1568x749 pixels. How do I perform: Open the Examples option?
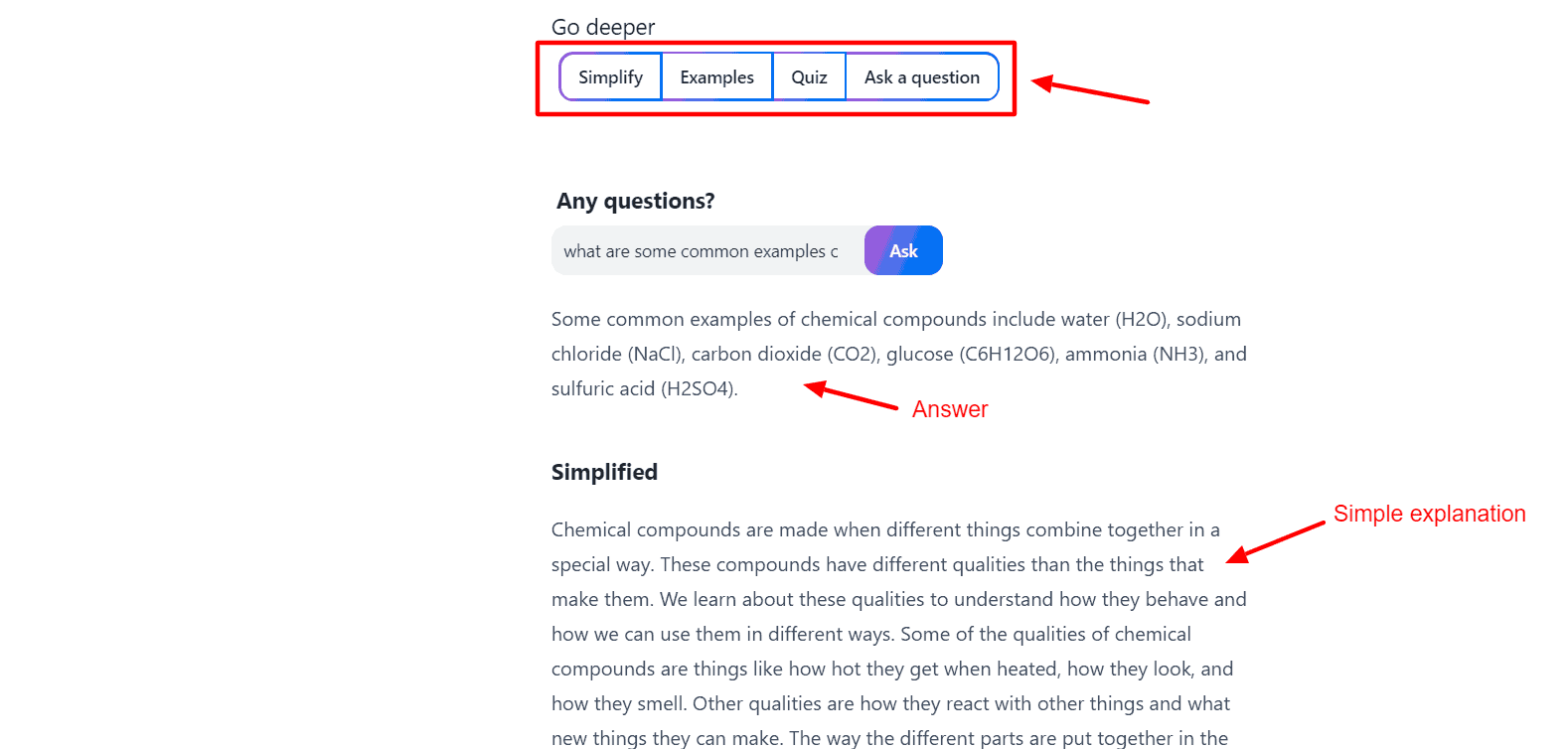[716, 77]
